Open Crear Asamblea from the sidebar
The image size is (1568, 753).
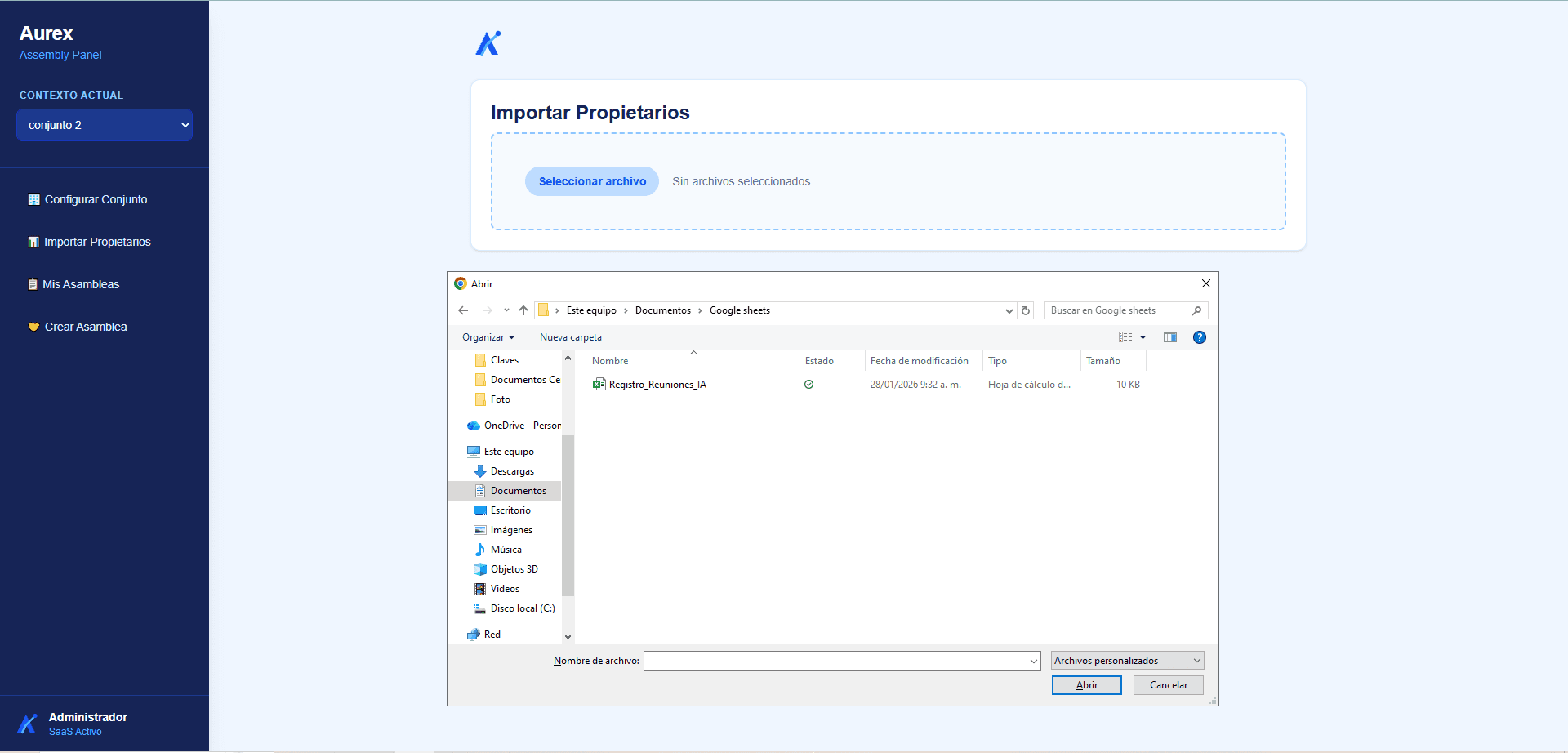point(86,327)
